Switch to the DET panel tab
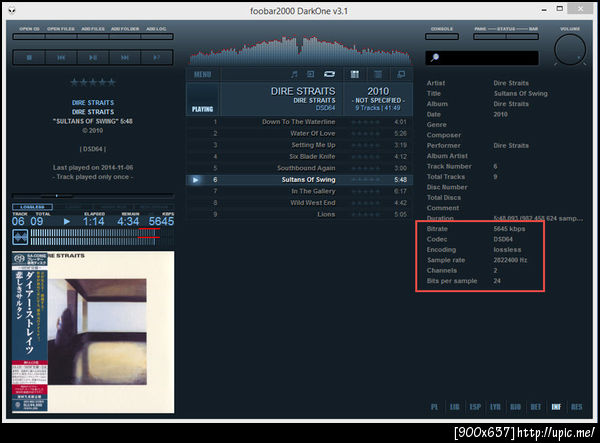Image resolution: width=600 pixels, height=443 pixels. [x=536, y=407]
